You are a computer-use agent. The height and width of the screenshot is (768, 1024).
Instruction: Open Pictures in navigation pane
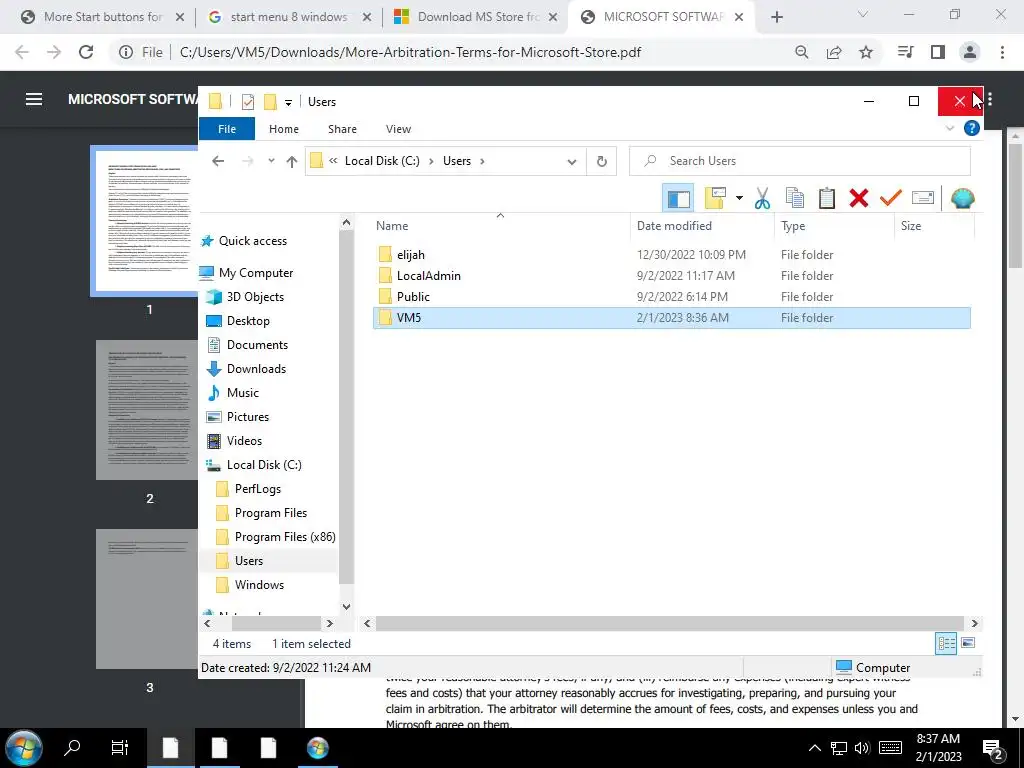(x=248, y=417)
